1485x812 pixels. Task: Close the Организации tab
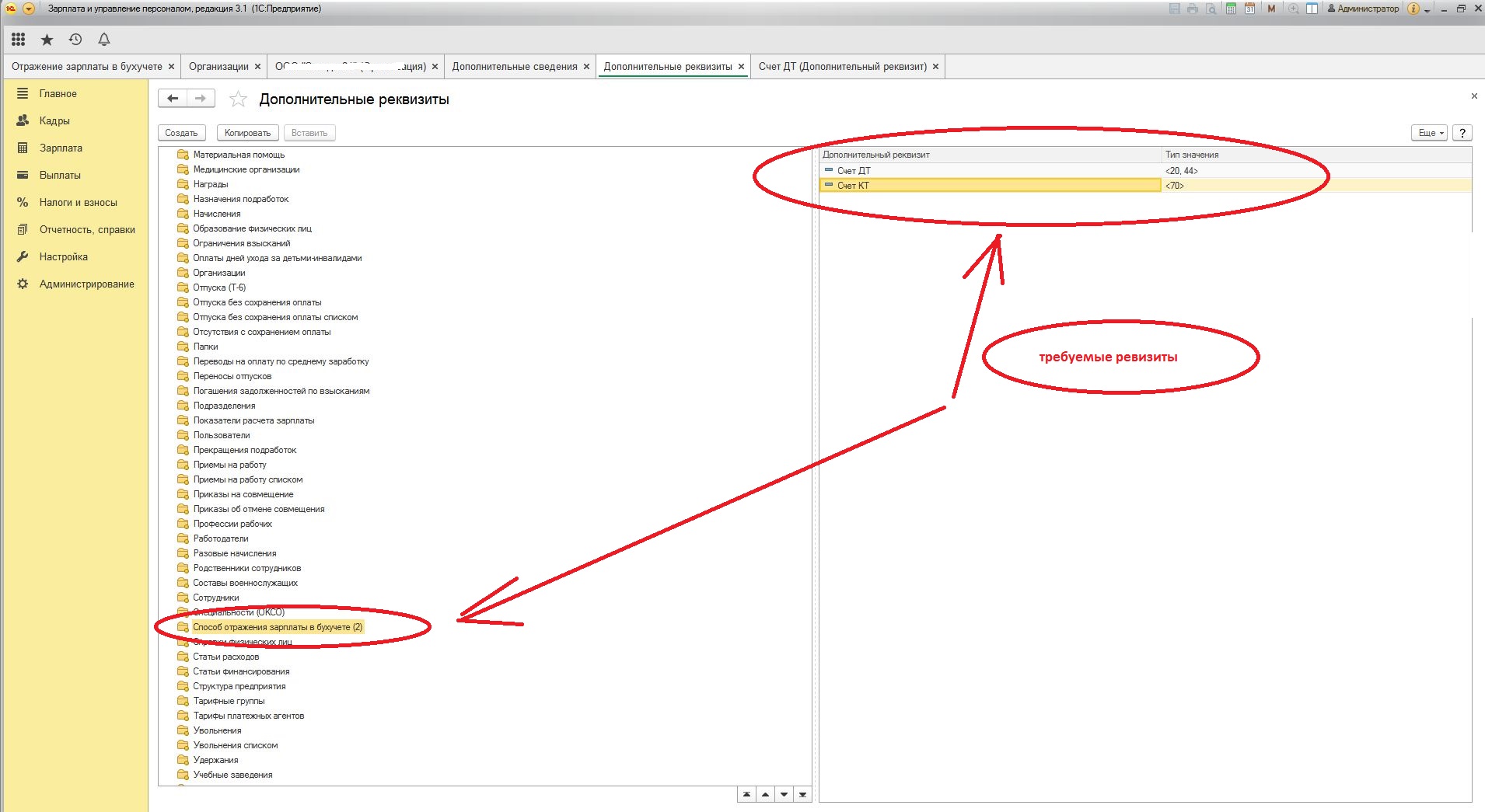coord(258,67)
